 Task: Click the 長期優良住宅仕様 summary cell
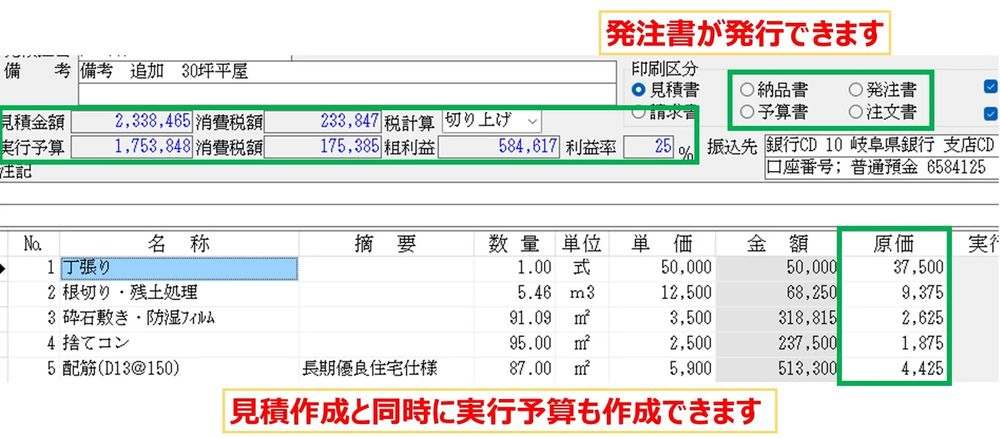[386, 369]
